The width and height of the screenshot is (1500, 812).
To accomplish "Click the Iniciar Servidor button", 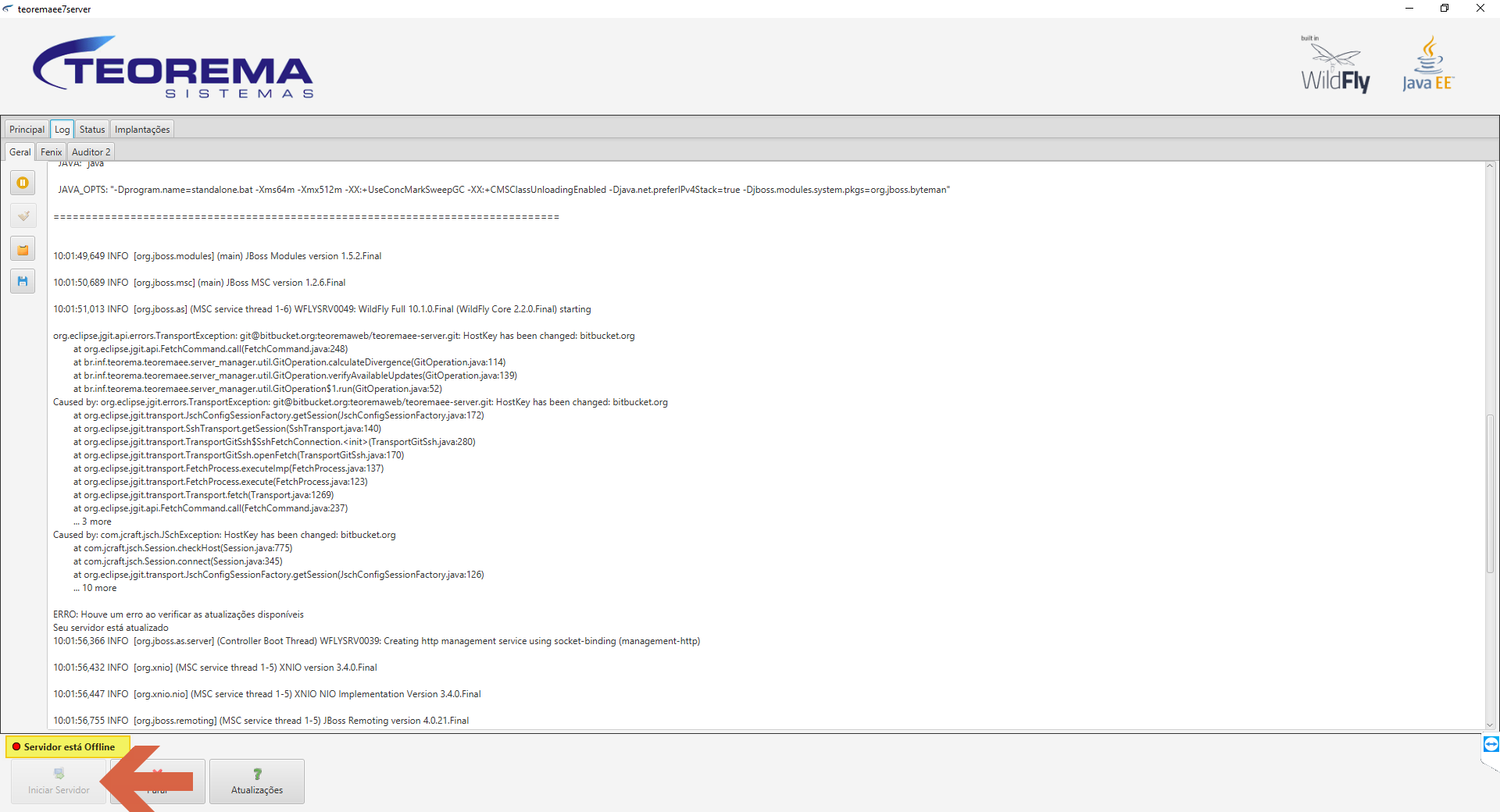I will click(59, 782).
